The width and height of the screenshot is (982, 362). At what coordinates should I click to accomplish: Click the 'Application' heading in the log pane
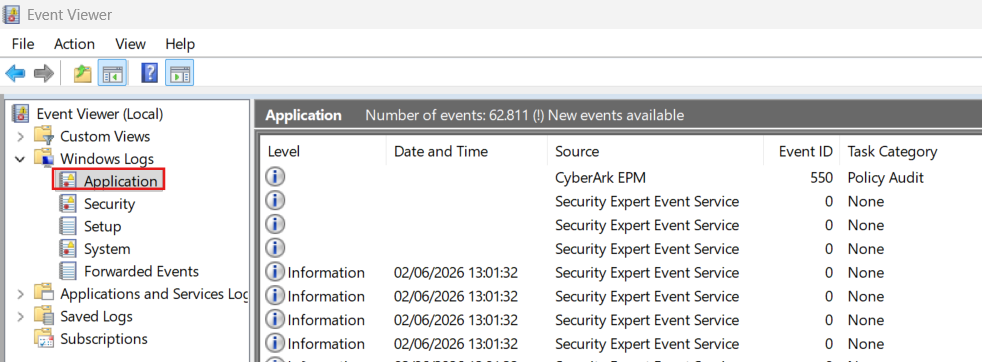304,115
